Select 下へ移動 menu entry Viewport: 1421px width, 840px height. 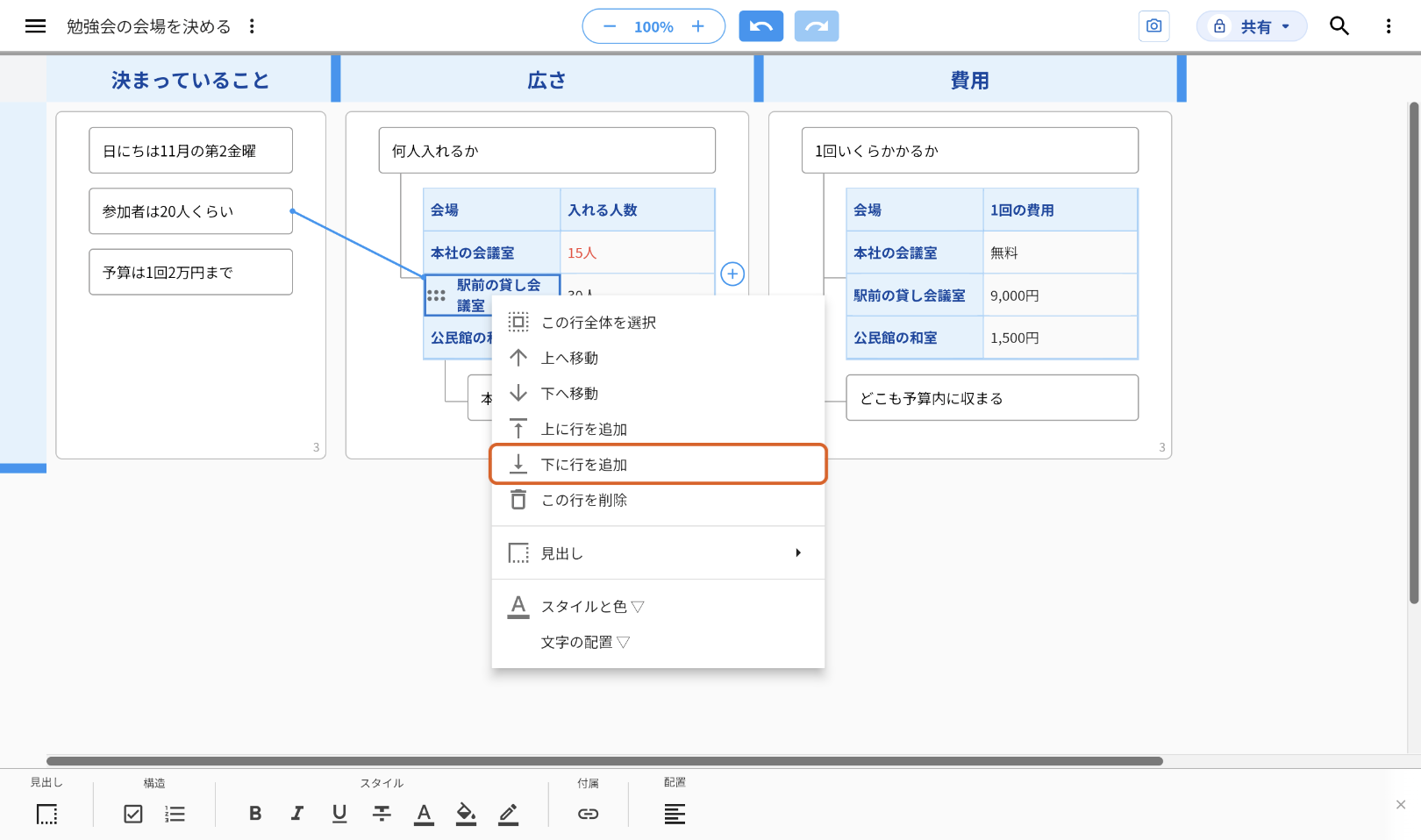pyautogui.click(x=658, y=394)
